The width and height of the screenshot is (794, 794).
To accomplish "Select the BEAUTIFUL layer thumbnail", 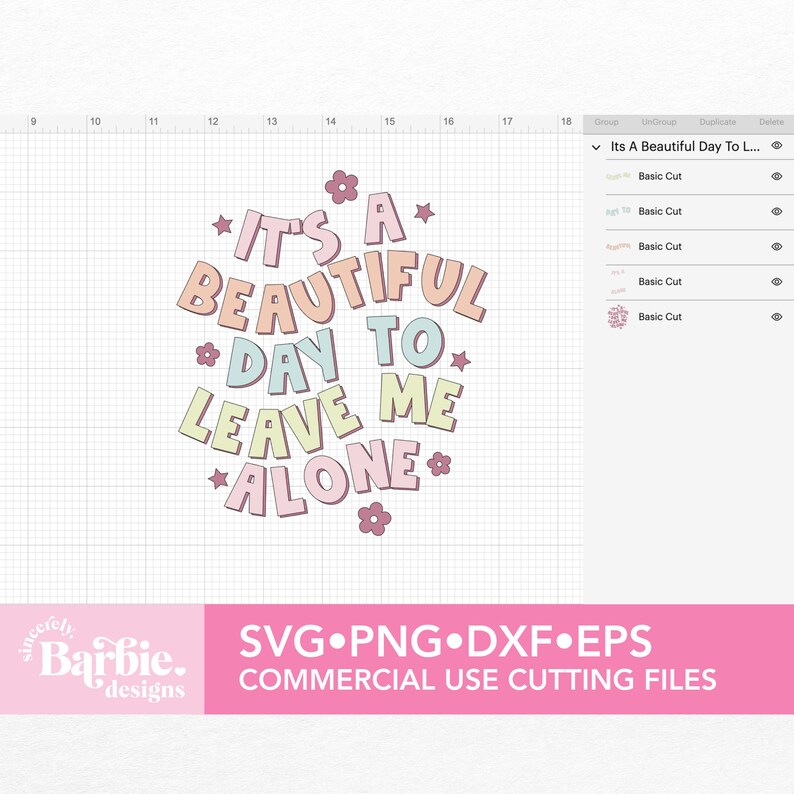I will pyautogui.click(x=618, y=247).
